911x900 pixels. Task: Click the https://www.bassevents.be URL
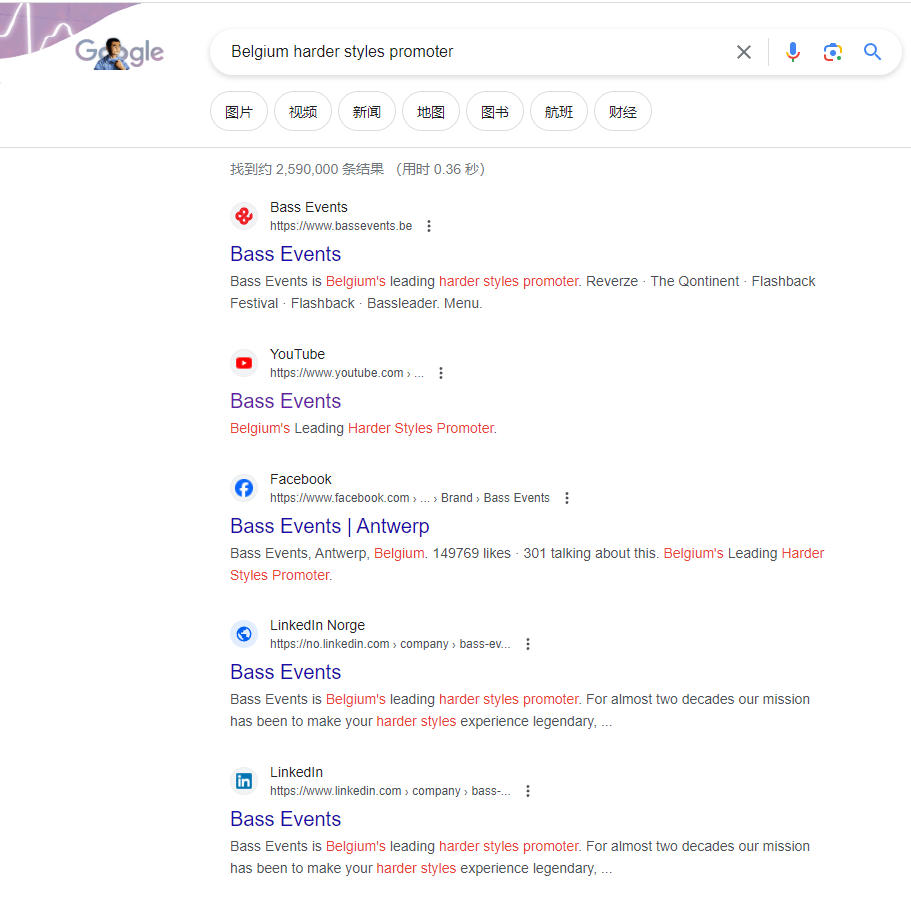[341, 226]
